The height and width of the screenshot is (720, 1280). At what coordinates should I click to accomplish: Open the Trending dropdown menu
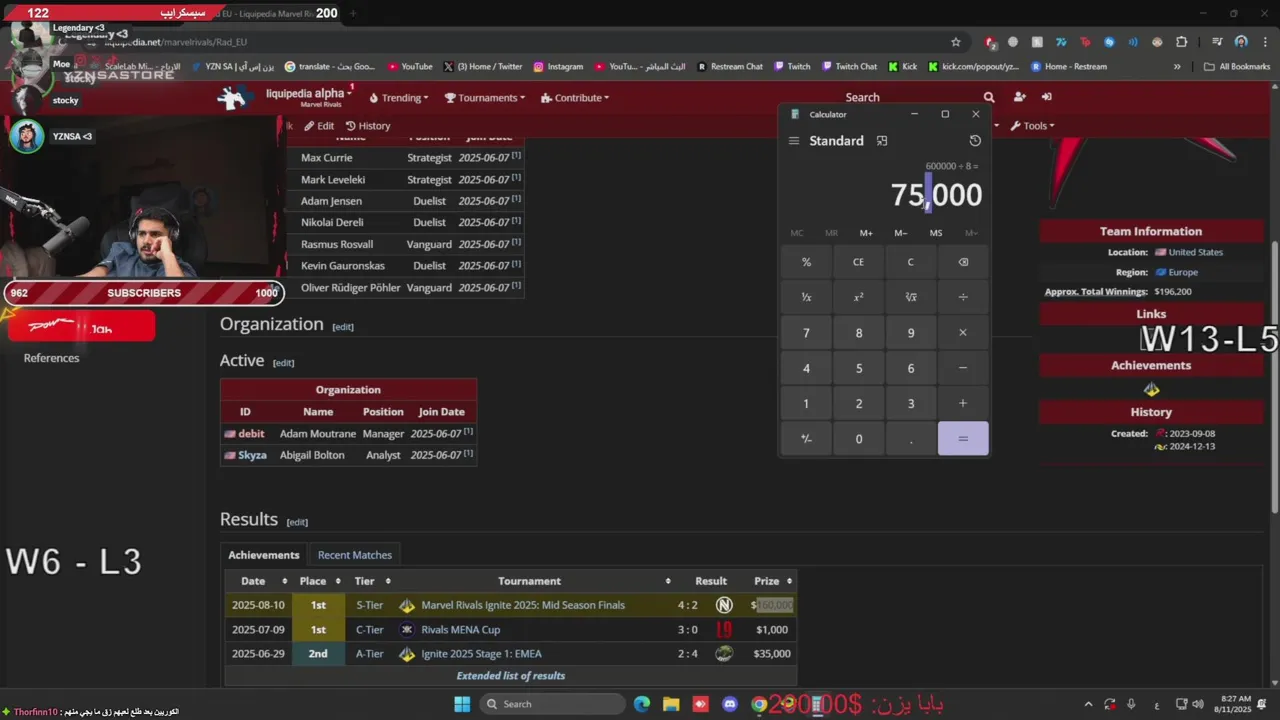(x=399, y=98)
